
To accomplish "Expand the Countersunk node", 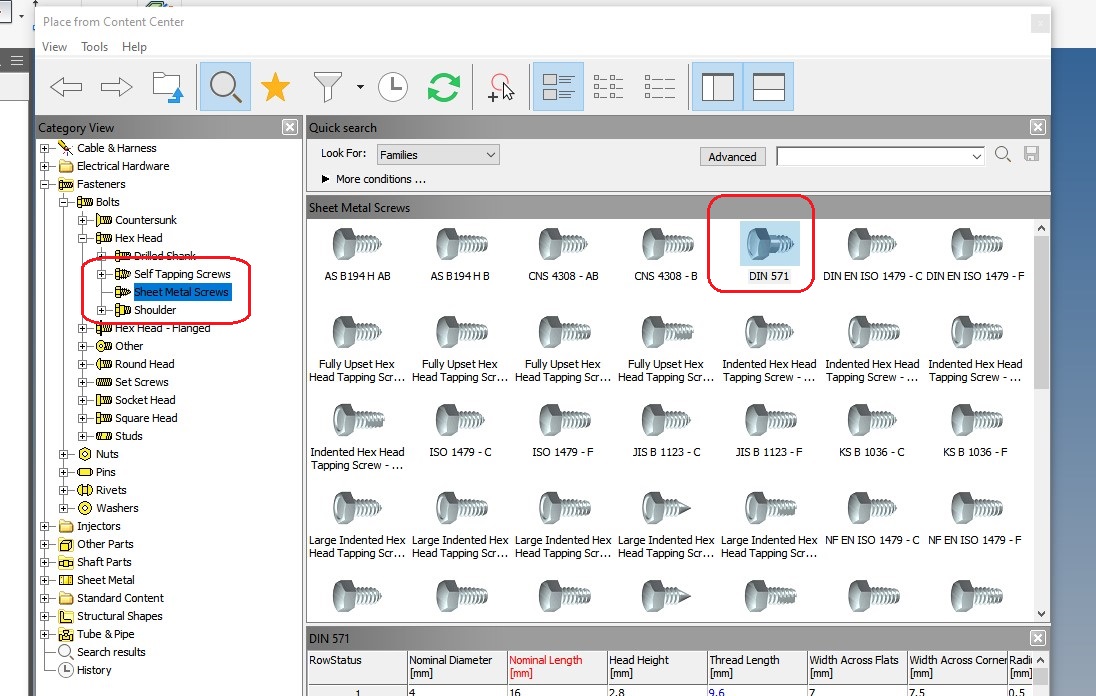I will click(x=82, y=220).
